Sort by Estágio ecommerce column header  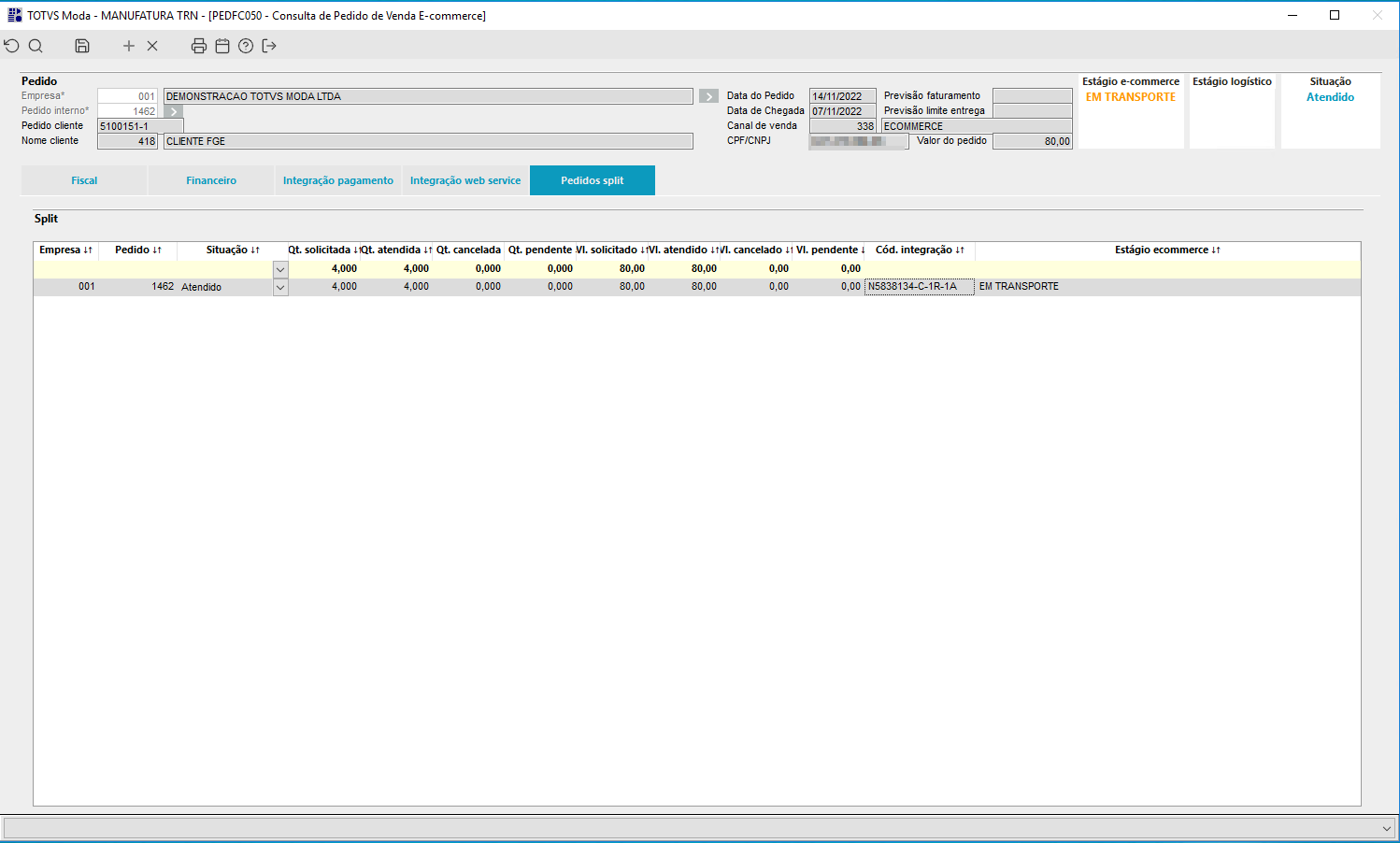tap(1167, 250)
